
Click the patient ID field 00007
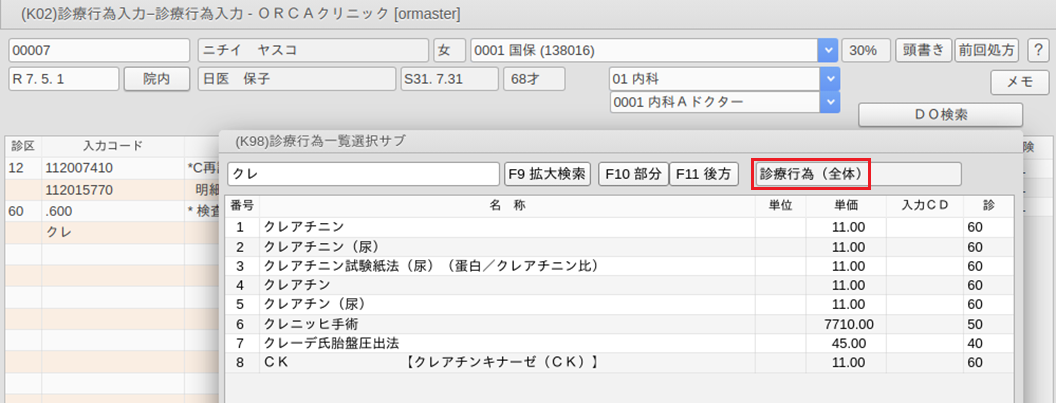[x=98, y=50]
